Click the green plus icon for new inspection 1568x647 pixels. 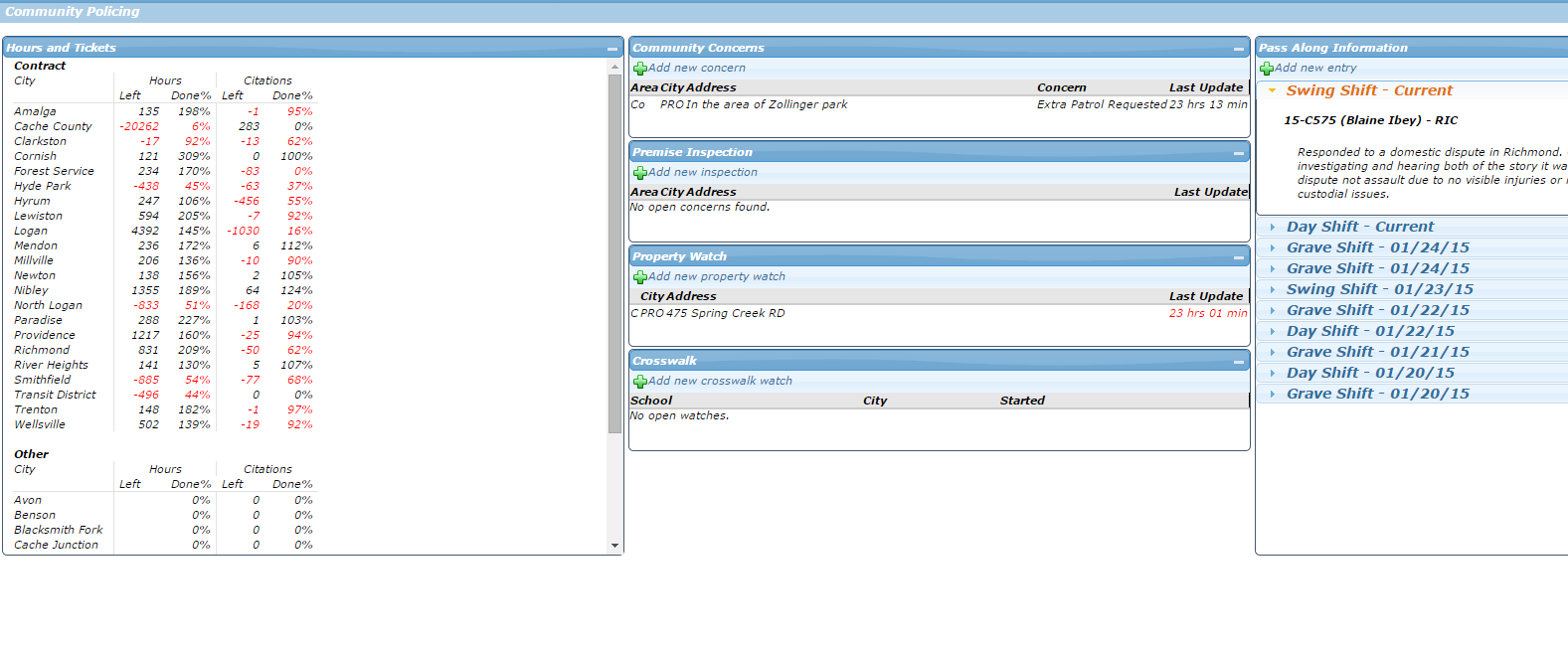[640, 173]
